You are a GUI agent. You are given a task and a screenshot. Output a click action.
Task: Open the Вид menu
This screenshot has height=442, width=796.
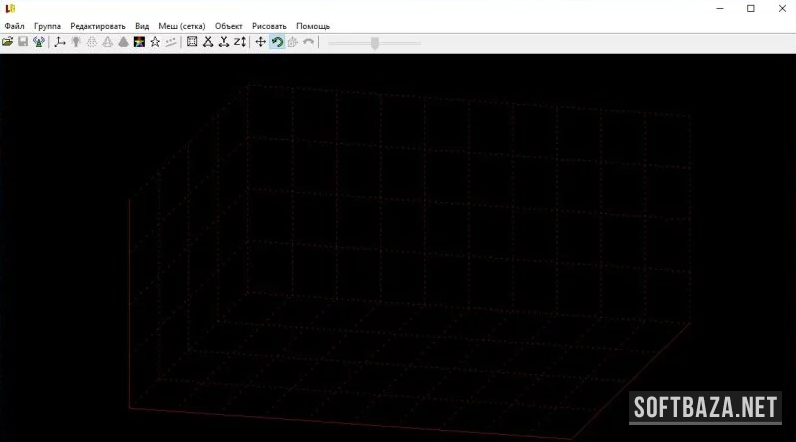[x=142, y=25]
